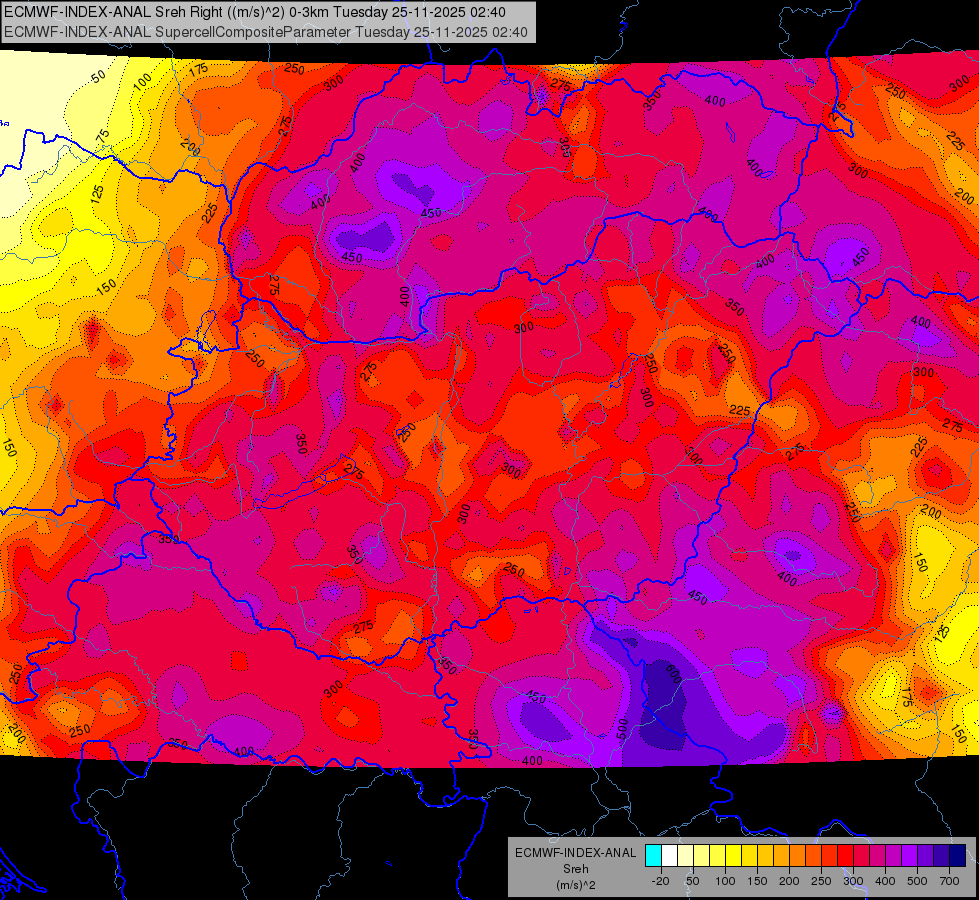Select the white swatch in the legend
Viewport: 979px width, 900px height.
(x=669, y=855)
